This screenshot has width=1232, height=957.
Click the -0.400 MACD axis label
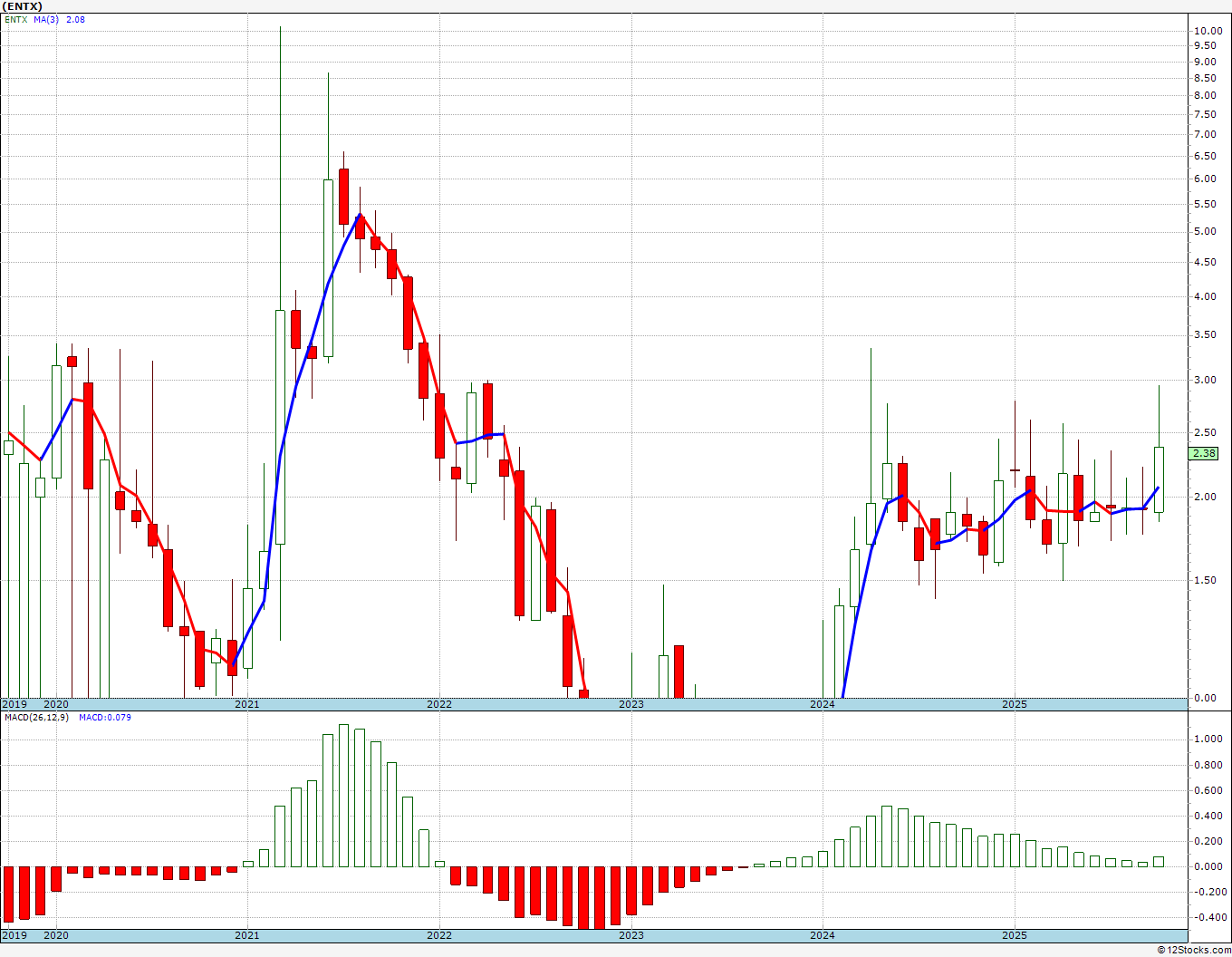point(1208,917)
